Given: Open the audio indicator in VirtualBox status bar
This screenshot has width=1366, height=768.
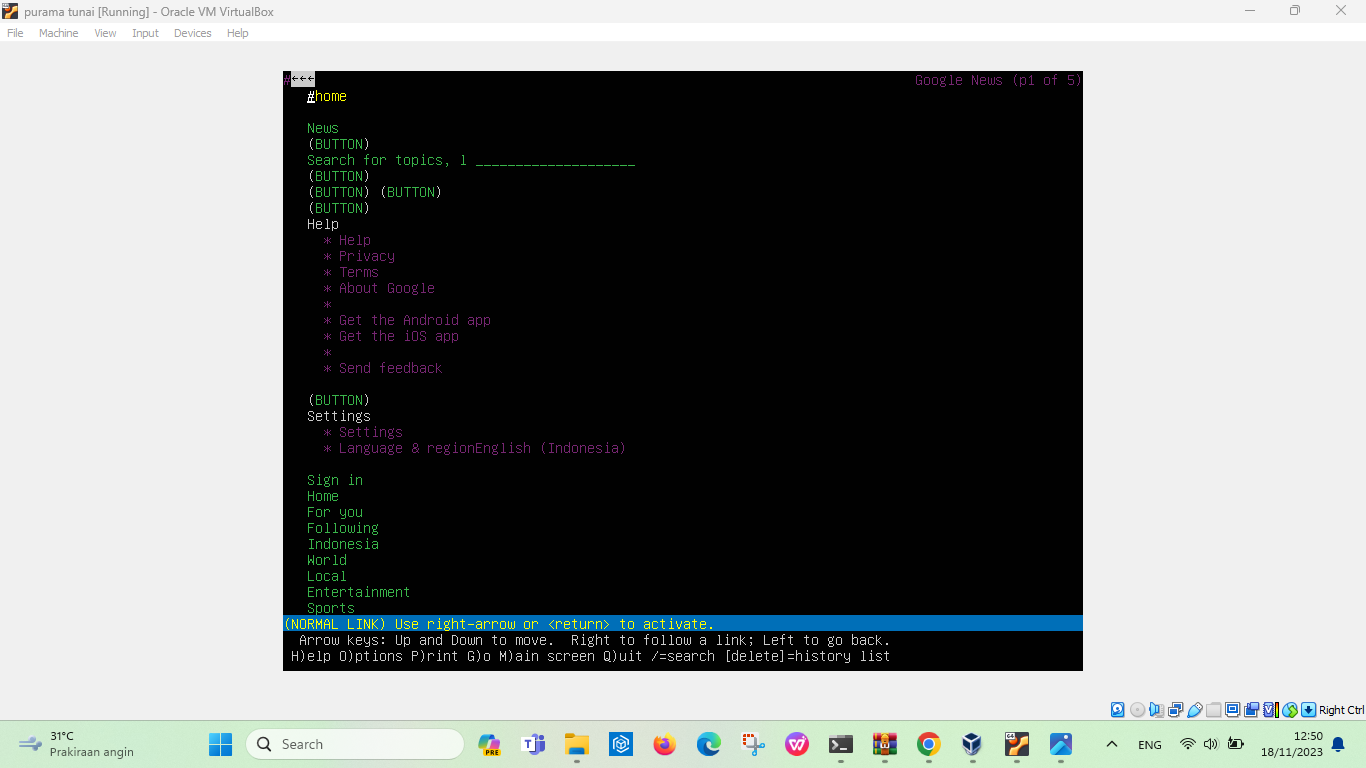Looking at the screenshot, I should point(1156,710).
